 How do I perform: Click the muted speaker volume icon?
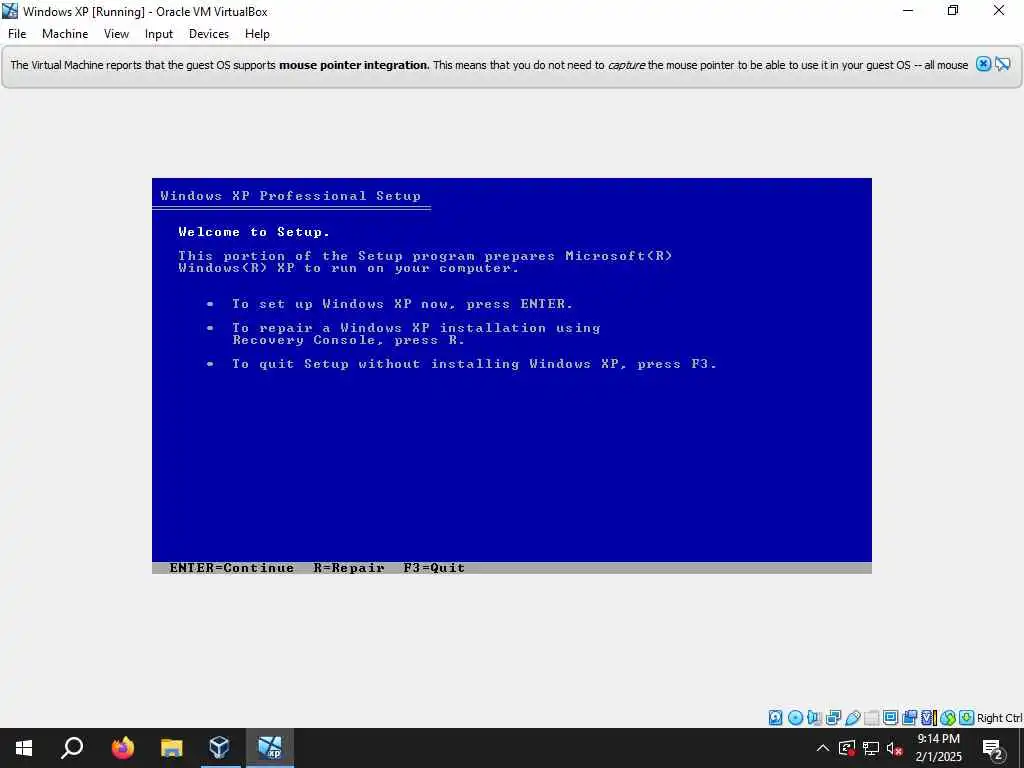pos(895,748)
